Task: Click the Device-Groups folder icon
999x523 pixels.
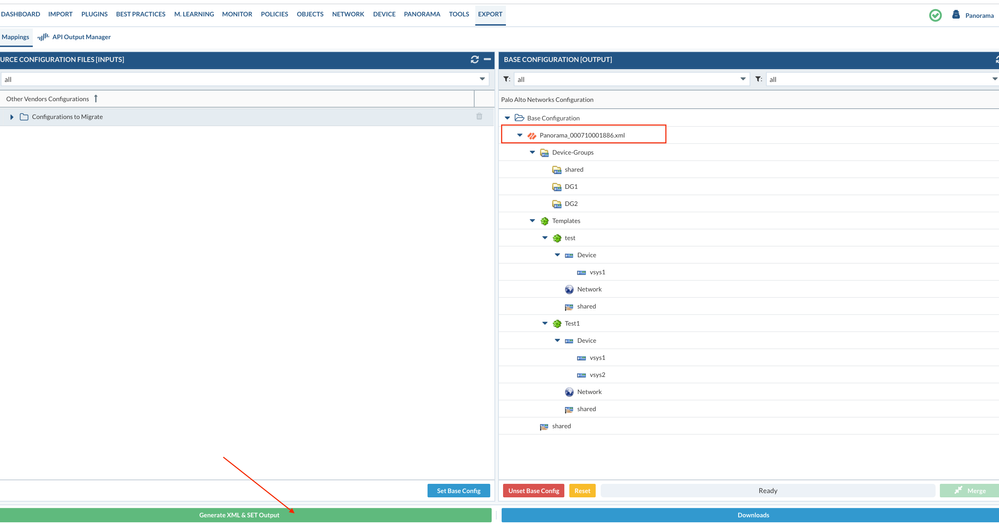Action: pos(544,152)
